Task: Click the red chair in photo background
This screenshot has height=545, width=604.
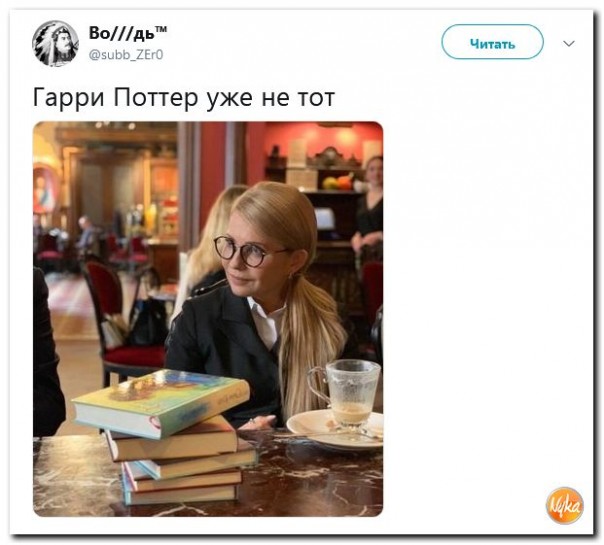Action: [x=123, y=322]
